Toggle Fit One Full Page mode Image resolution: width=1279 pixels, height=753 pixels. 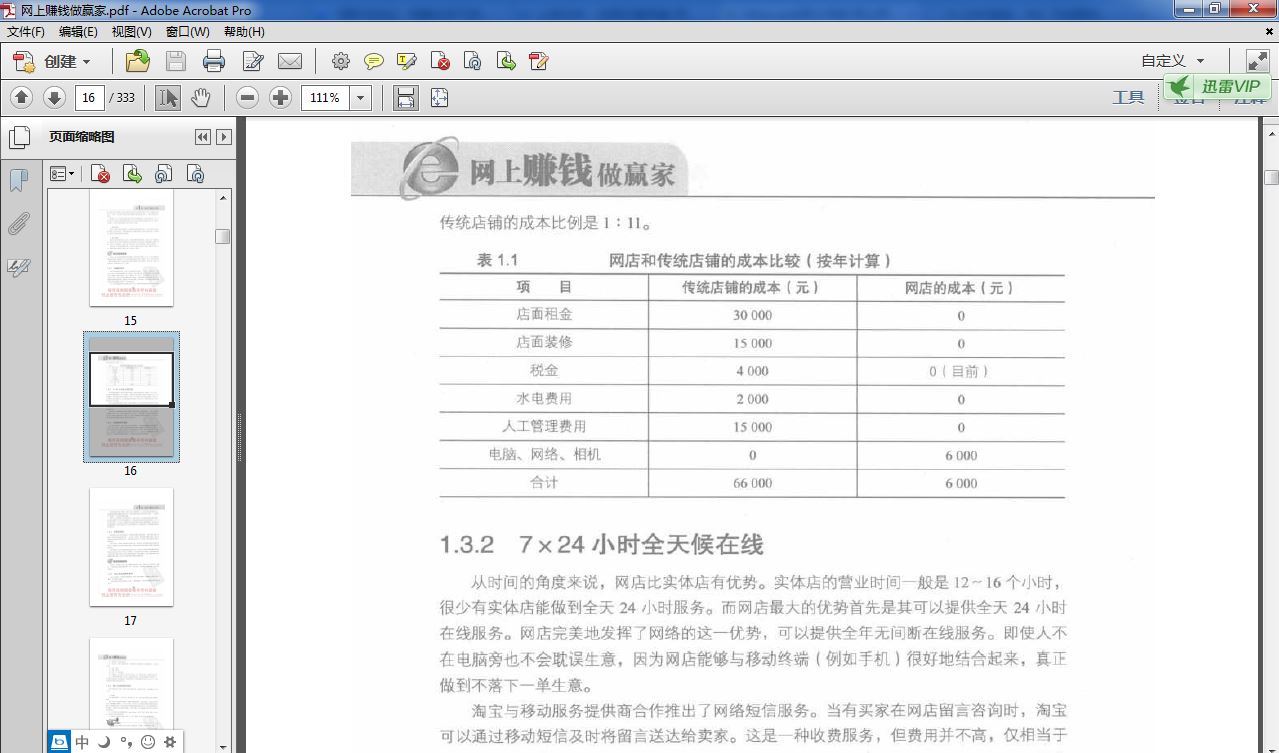[x=439, y=97]
